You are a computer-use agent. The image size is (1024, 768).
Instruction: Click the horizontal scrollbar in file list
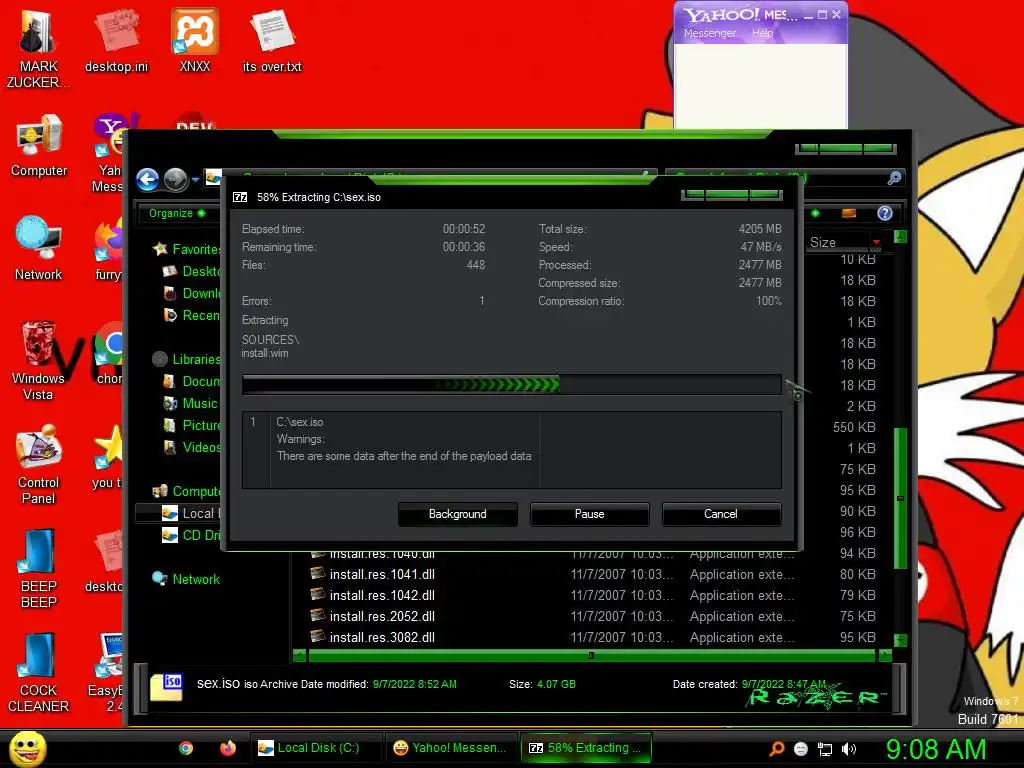click(591, 655)
